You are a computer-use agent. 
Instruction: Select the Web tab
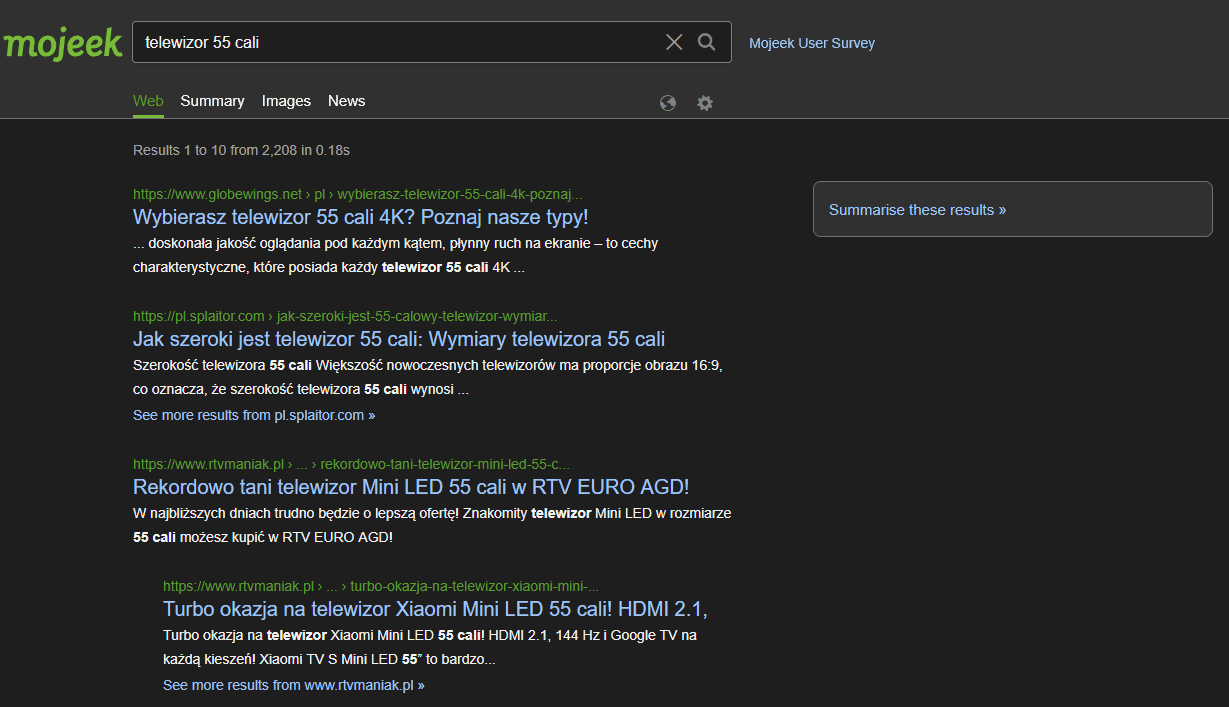[148, 101]
